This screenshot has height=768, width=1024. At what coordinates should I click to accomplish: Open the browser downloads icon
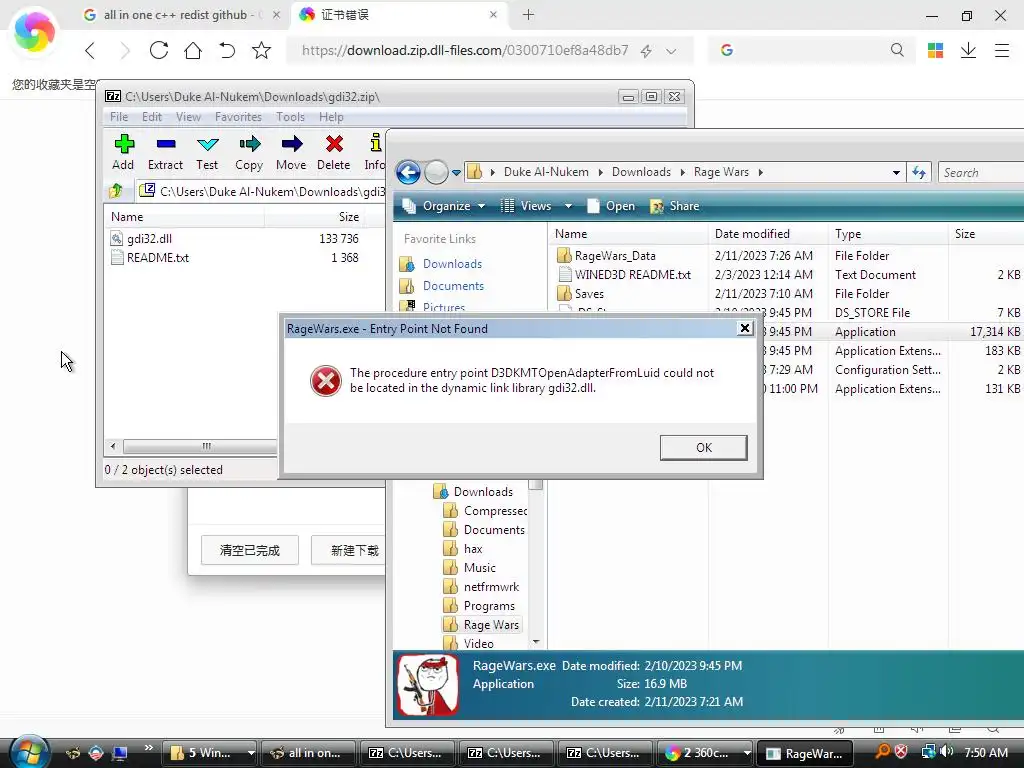coord(968,50)
